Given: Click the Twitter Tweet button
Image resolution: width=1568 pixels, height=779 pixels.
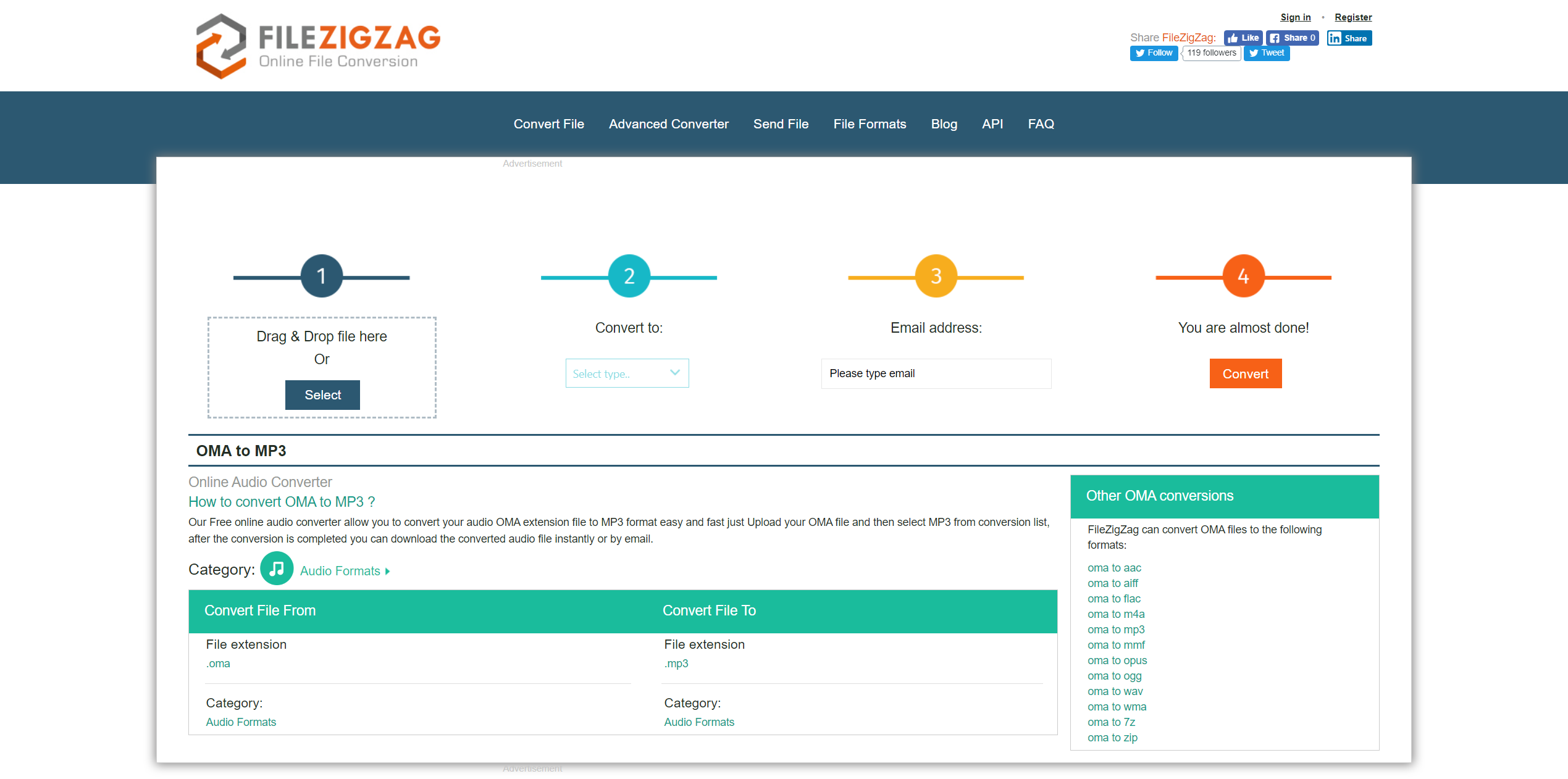Looking at the screenshot, I should [1266, 53].
